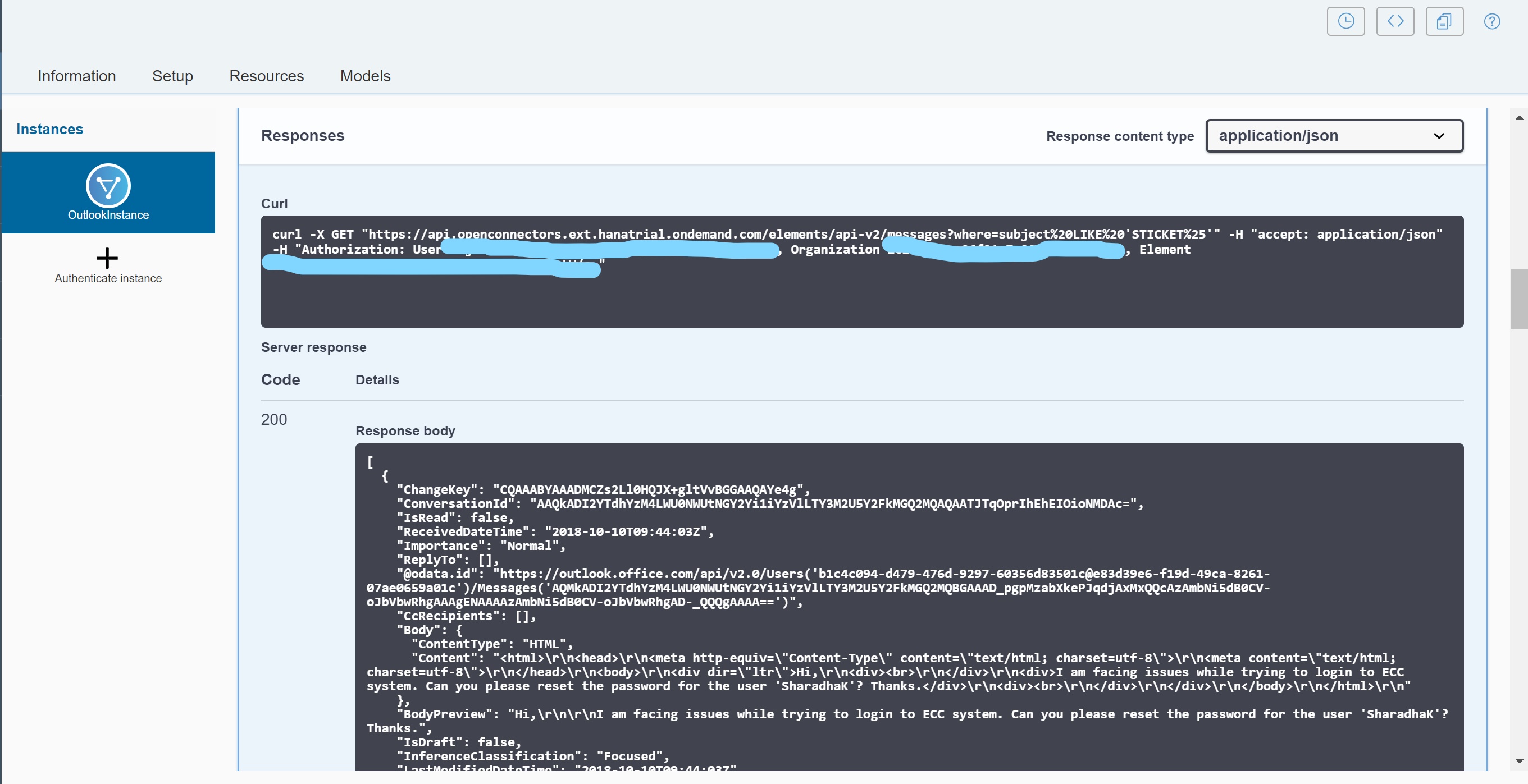Select the Models tab
Screen dimensions: 1528x784
pyautogui.click(x=365, y=76)
